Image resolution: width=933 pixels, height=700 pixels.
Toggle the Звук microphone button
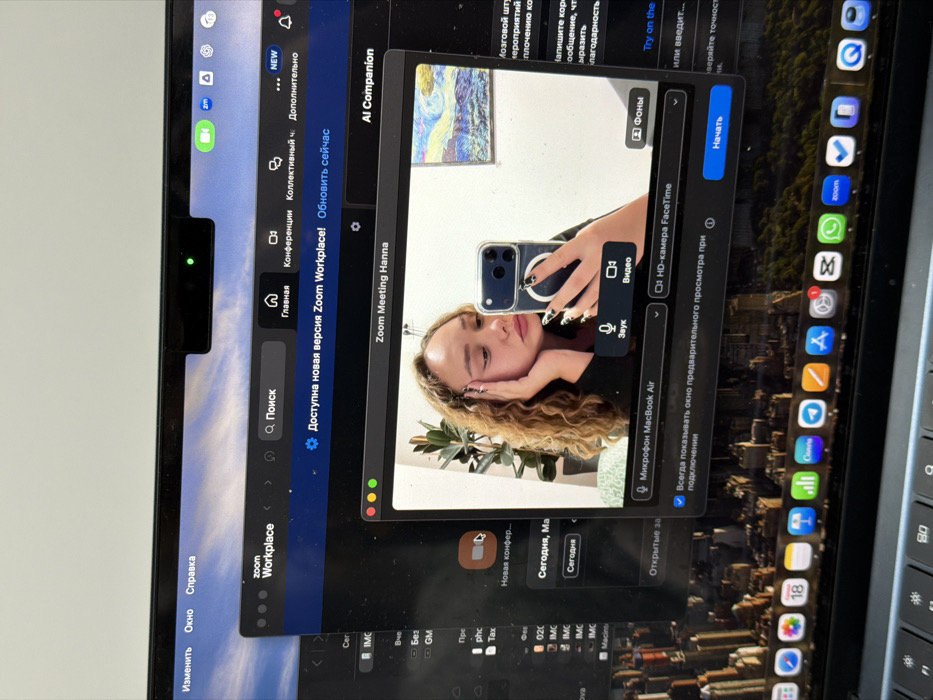point(613,330)
